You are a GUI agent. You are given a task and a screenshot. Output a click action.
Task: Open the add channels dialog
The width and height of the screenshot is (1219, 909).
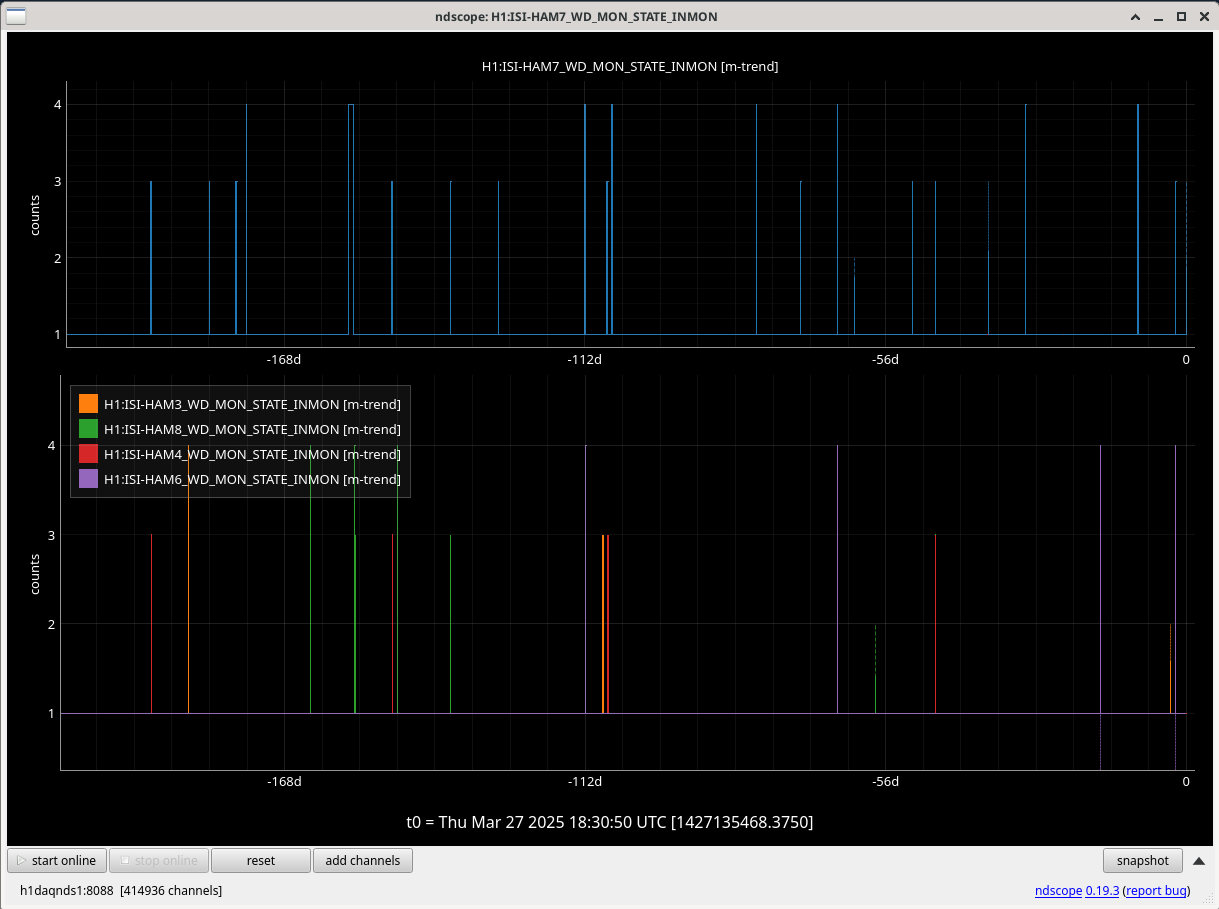[363, 860]
